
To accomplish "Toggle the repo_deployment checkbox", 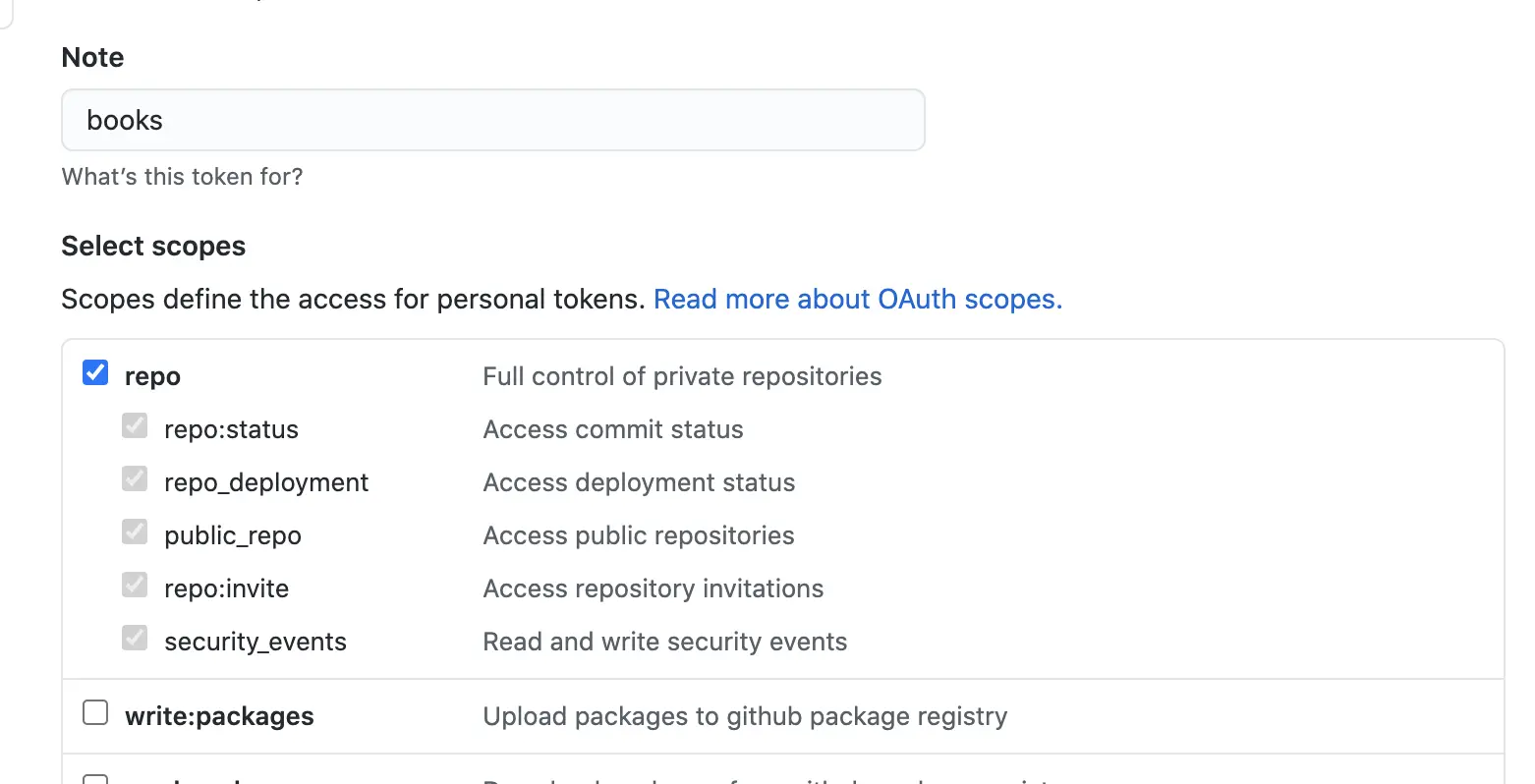I will [135, 479].
